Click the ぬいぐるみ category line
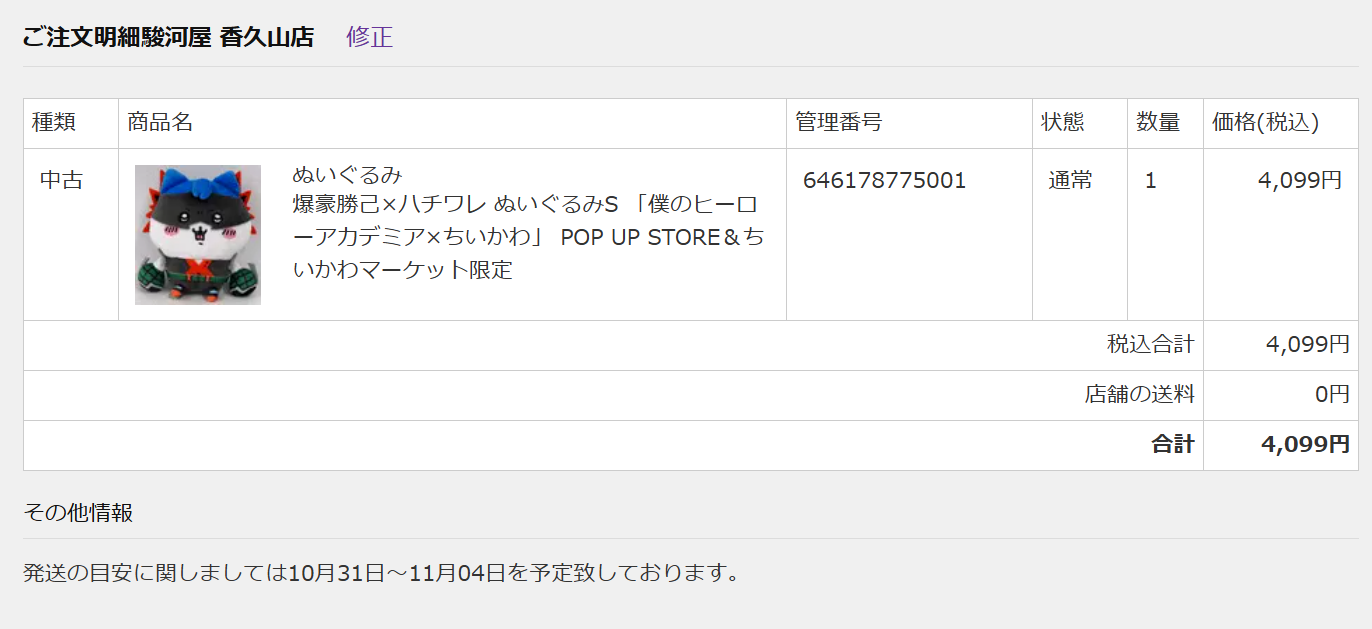This screenshot has height=629, width=1372. coord(347,175)
